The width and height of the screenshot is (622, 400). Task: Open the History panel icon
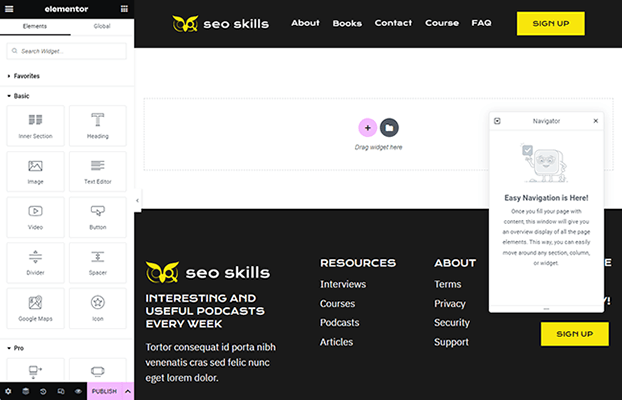pyautogui.click(x=43, y=391)
